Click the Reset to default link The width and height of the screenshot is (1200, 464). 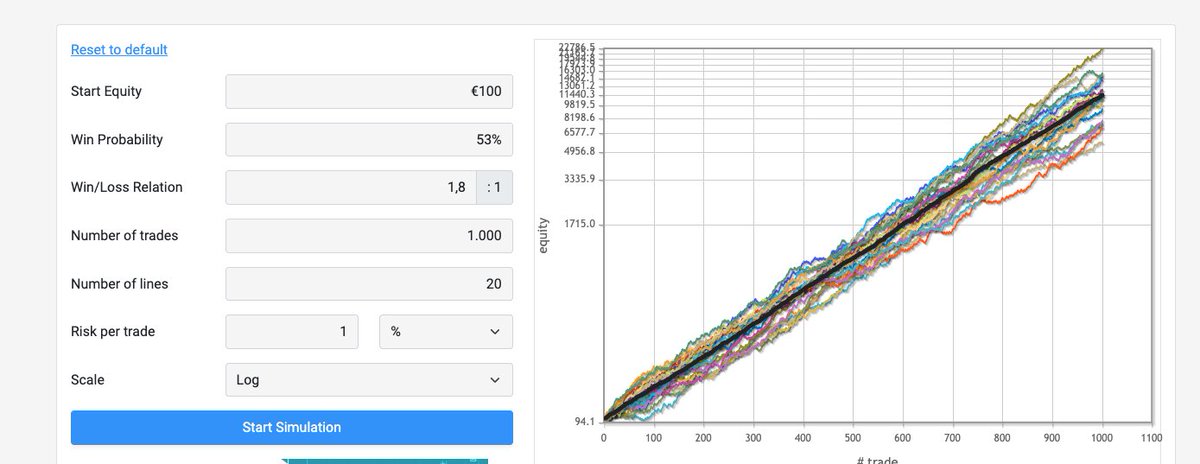[119, 49]
